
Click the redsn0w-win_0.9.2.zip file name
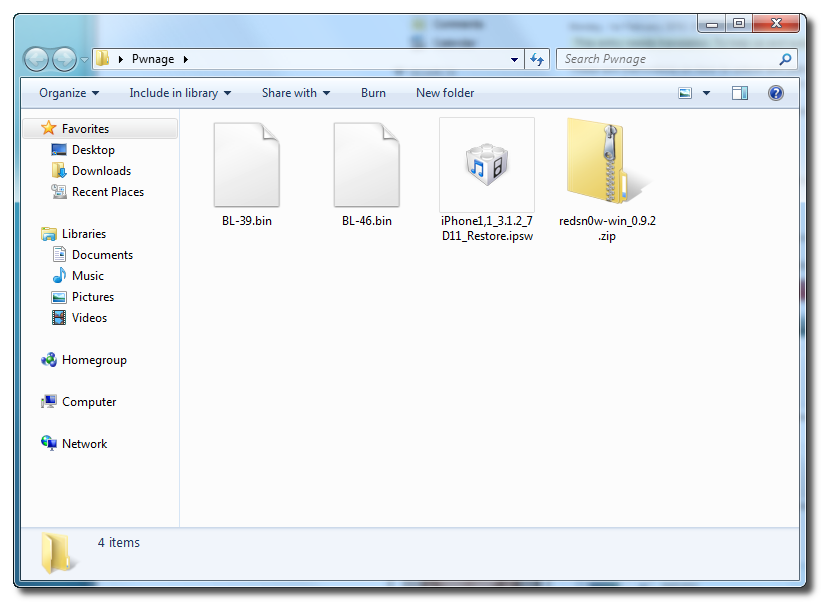point(607,228)
